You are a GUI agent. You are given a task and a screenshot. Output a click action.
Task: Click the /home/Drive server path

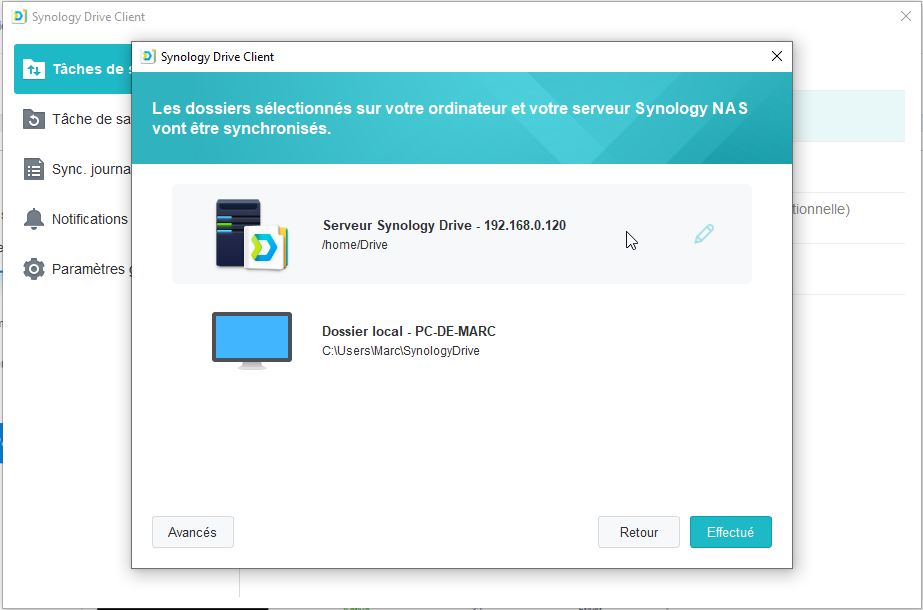pos(354,245)
